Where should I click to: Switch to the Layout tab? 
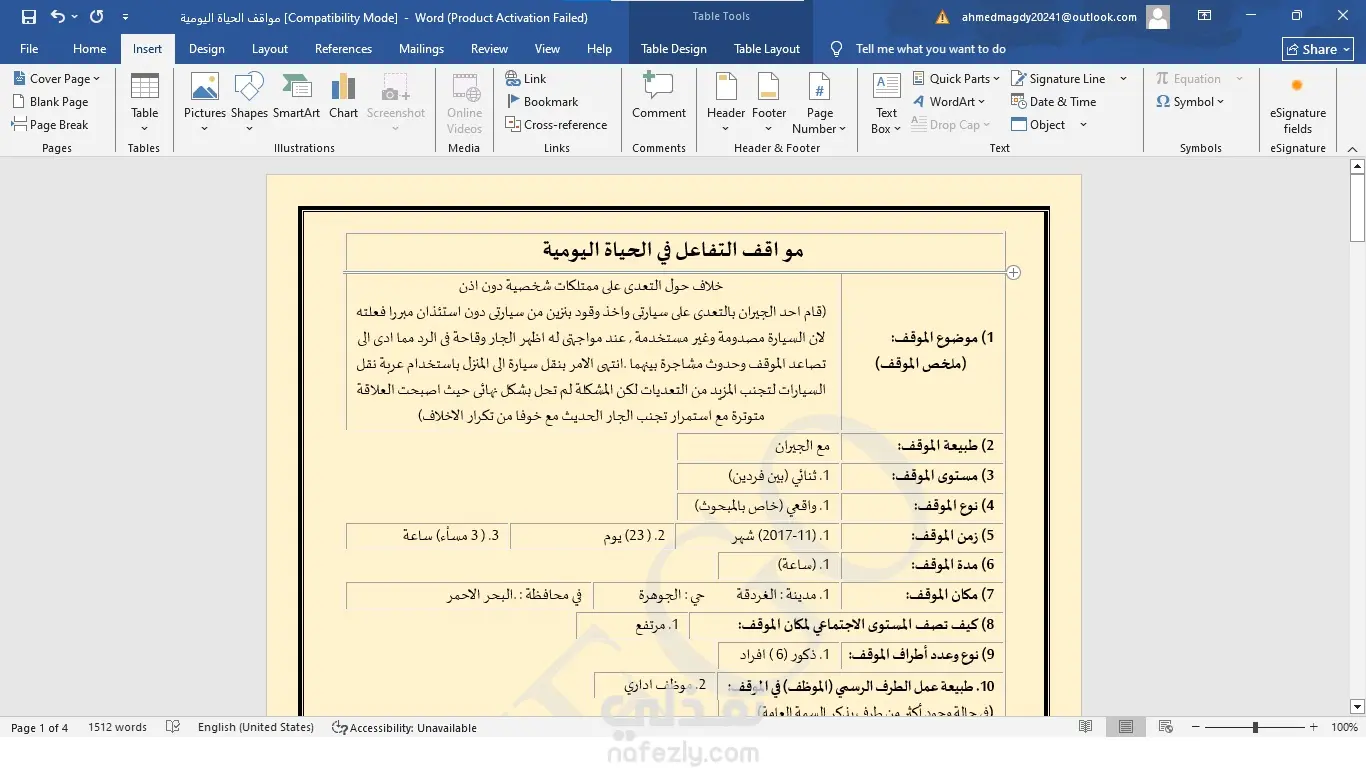pos(270,48)
